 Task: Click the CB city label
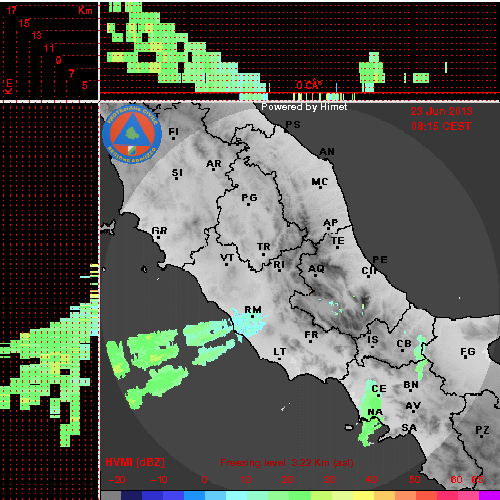[404, 344]
